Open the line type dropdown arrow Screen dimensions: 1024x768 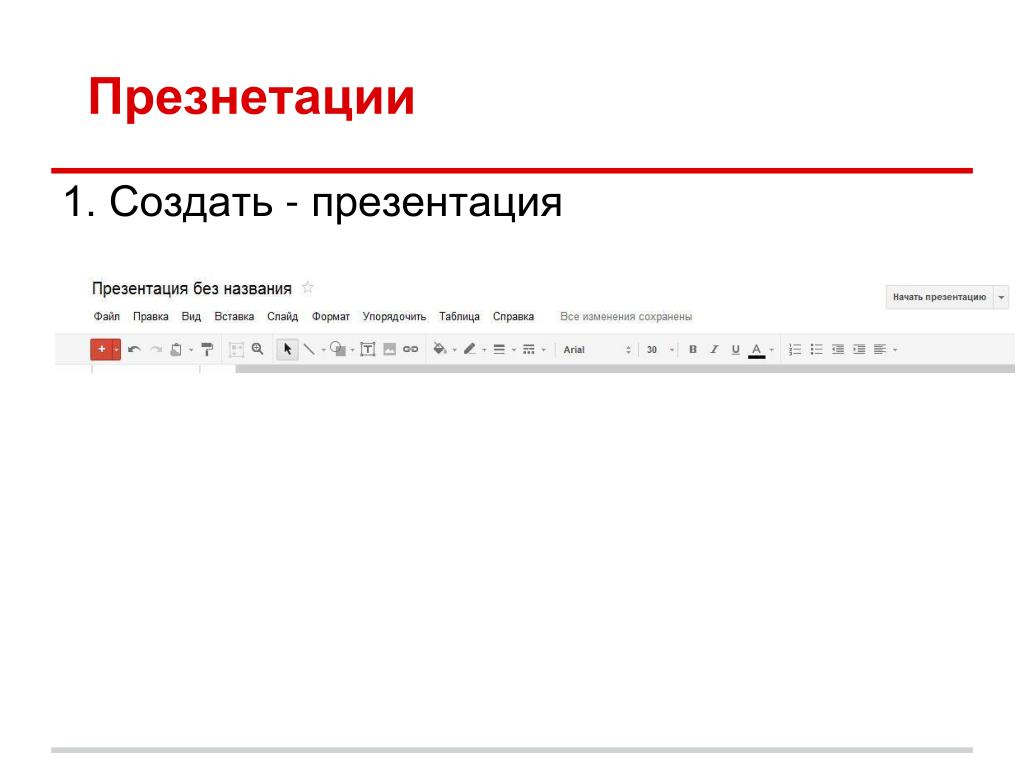click(x=323, y=350)
